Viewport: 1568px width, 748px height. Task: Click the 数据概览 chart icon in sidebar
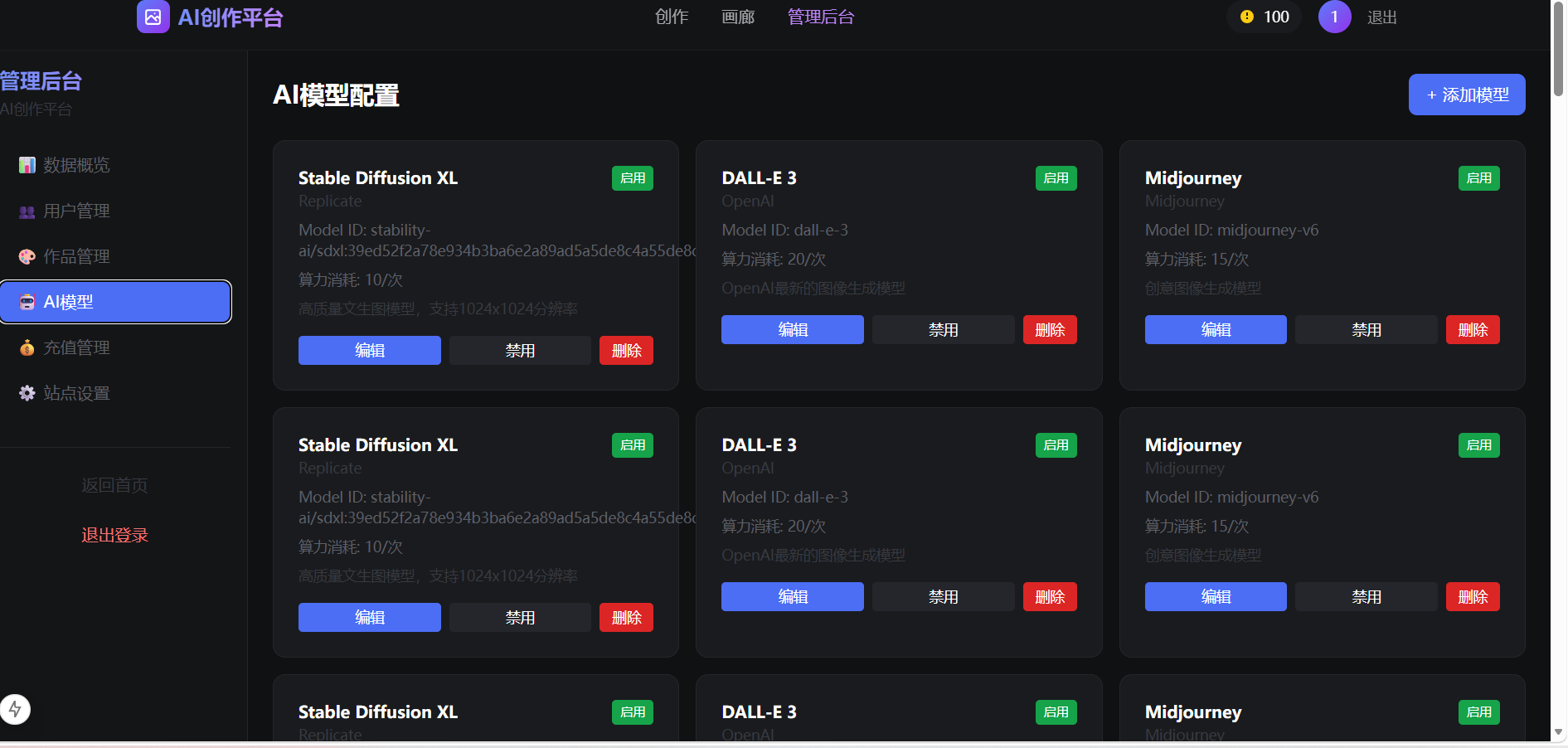(x=27, y=165)
